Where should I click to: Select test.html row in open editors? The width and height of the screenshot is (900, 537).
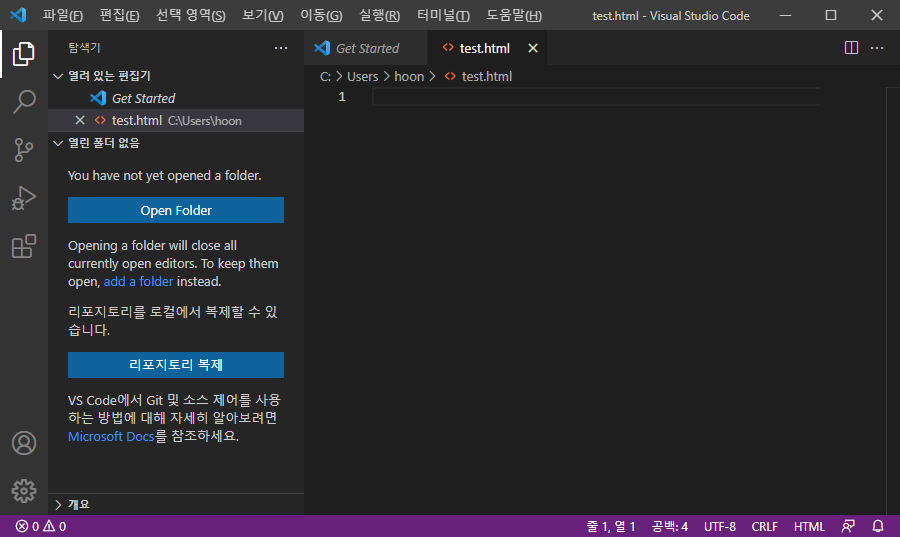click(x=176, y=120)
